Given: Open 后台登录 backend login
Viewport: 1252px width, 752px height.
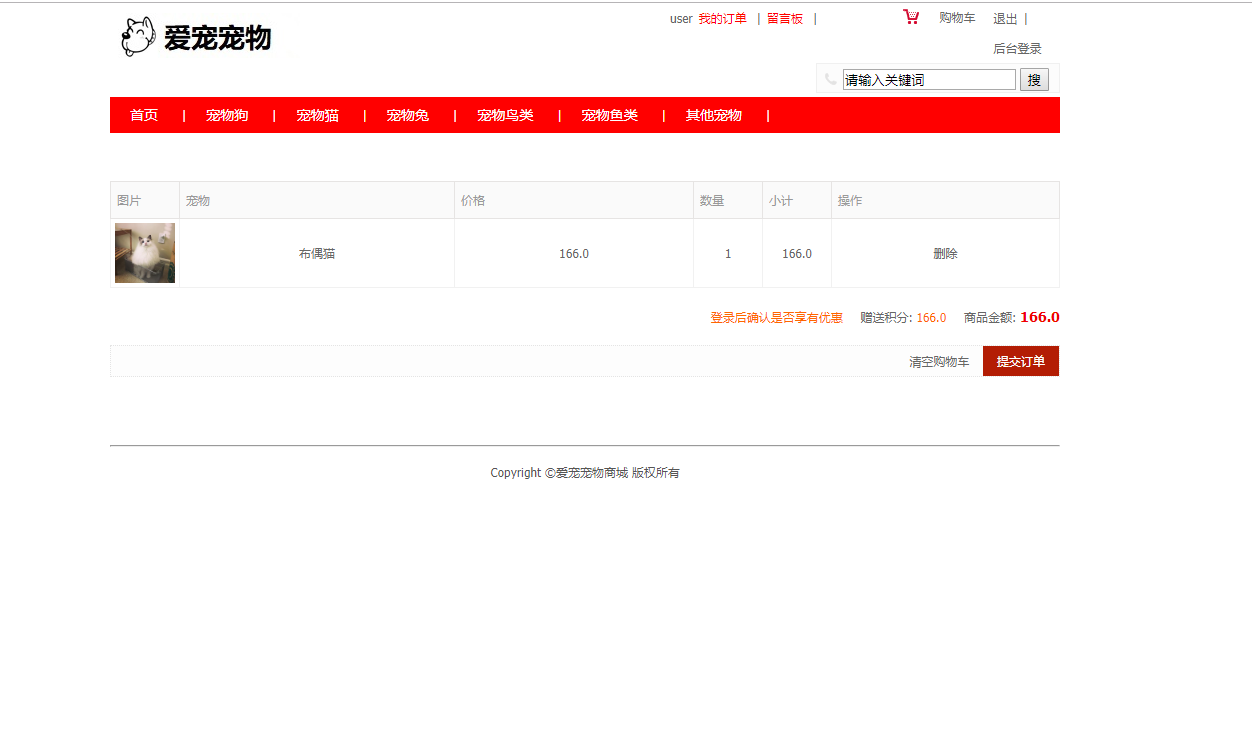Looking at the screenshot, I should (x=1016, y=47).
